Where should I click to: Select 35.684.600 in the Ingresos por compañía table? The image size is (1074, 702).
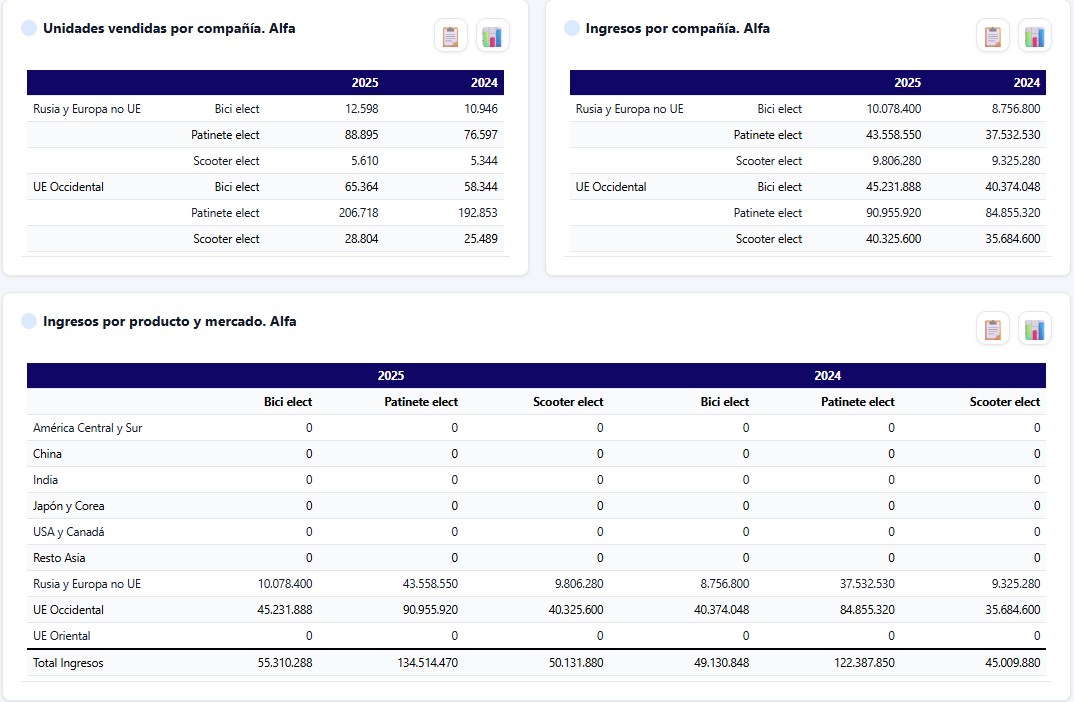point(1013,239)
